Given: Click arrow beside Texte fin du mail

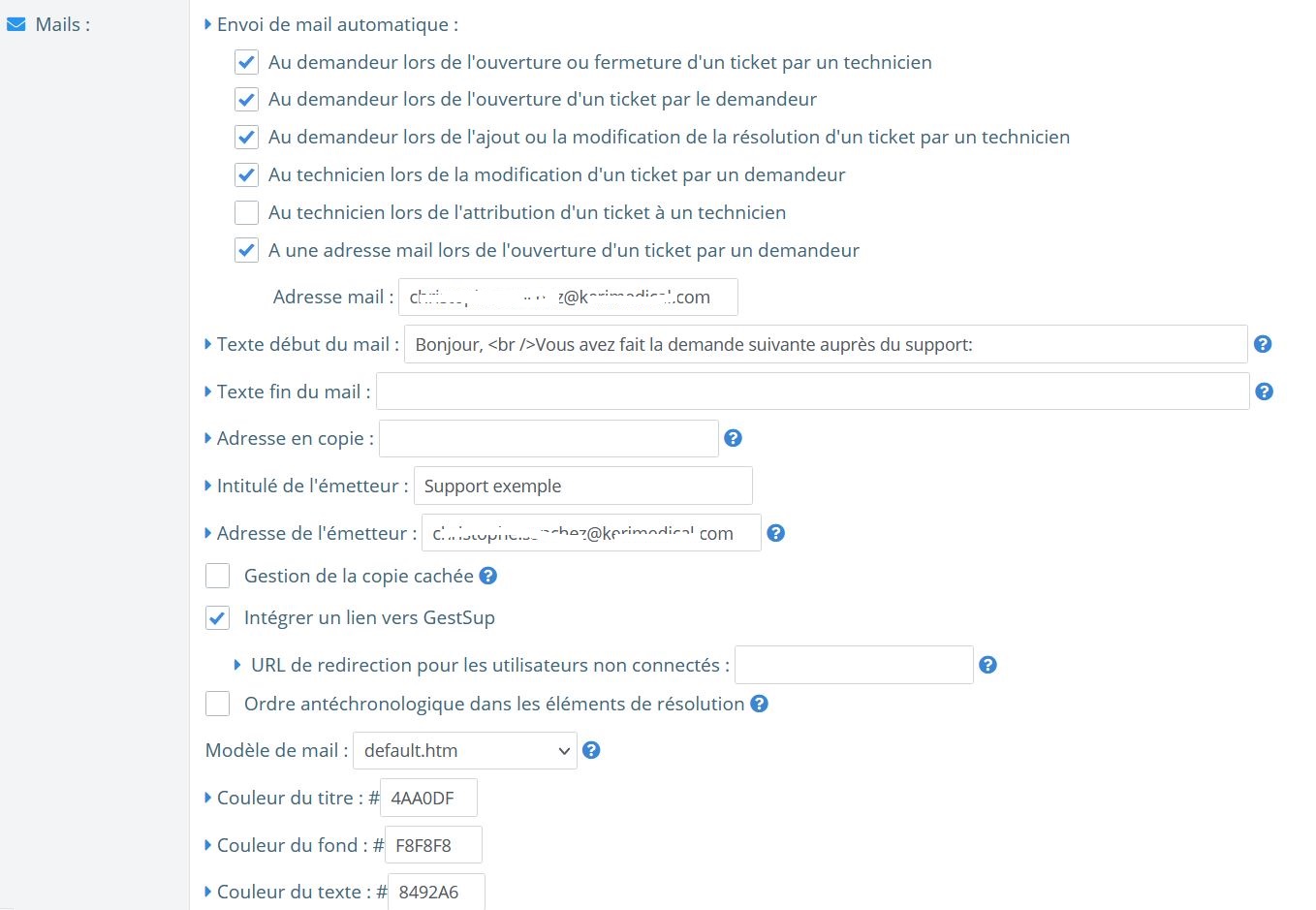Looking at the screenshot, I should point(208,392).
